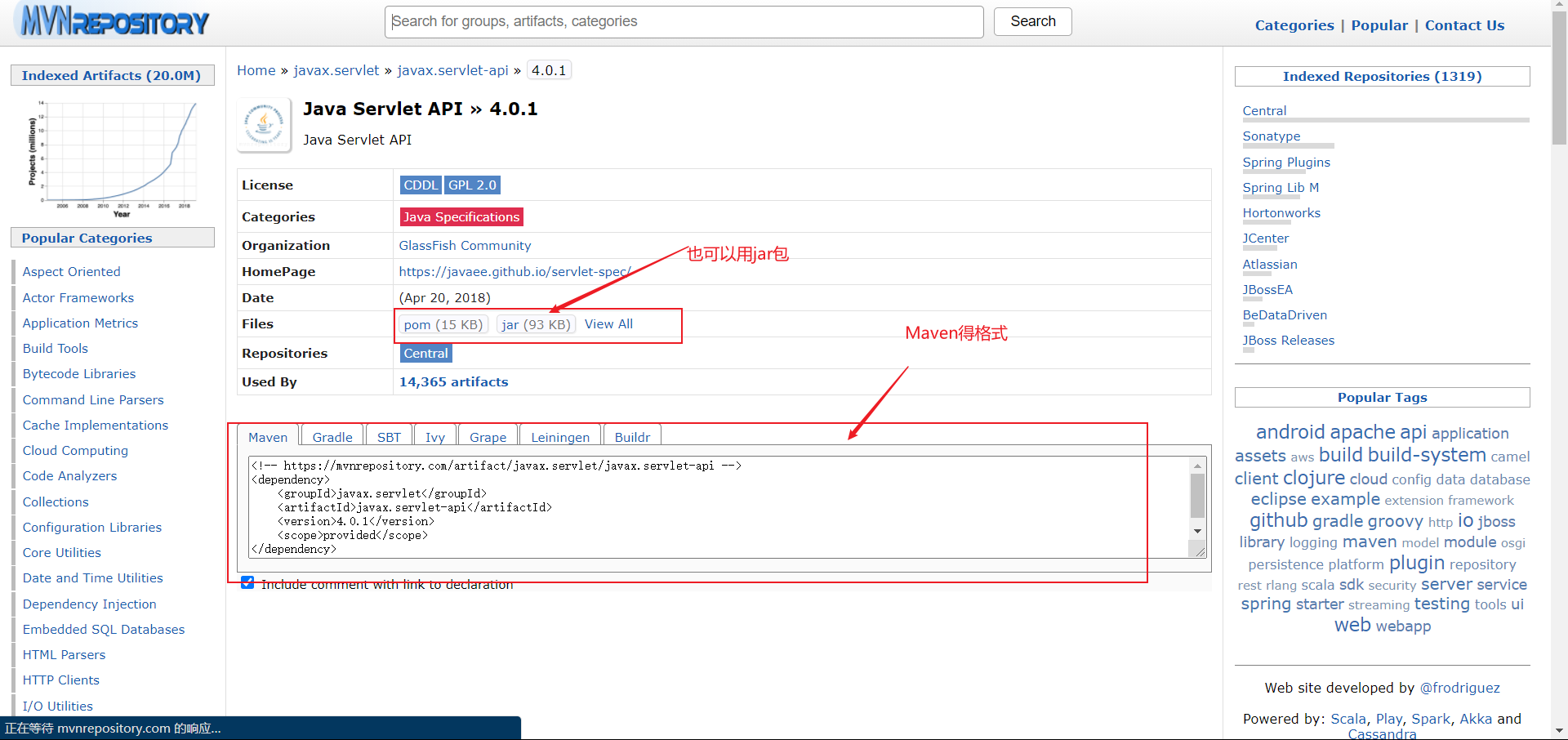Click the snippet textarea scroll-up arrow
This screenshot has width=1568, height=740.
point(1197,466)
